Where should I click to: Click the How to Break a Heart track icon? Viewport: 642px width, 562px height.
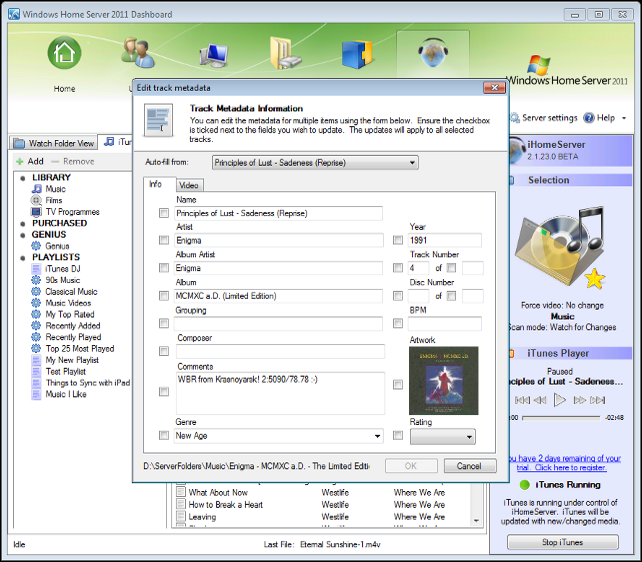(x=181, y=504)
